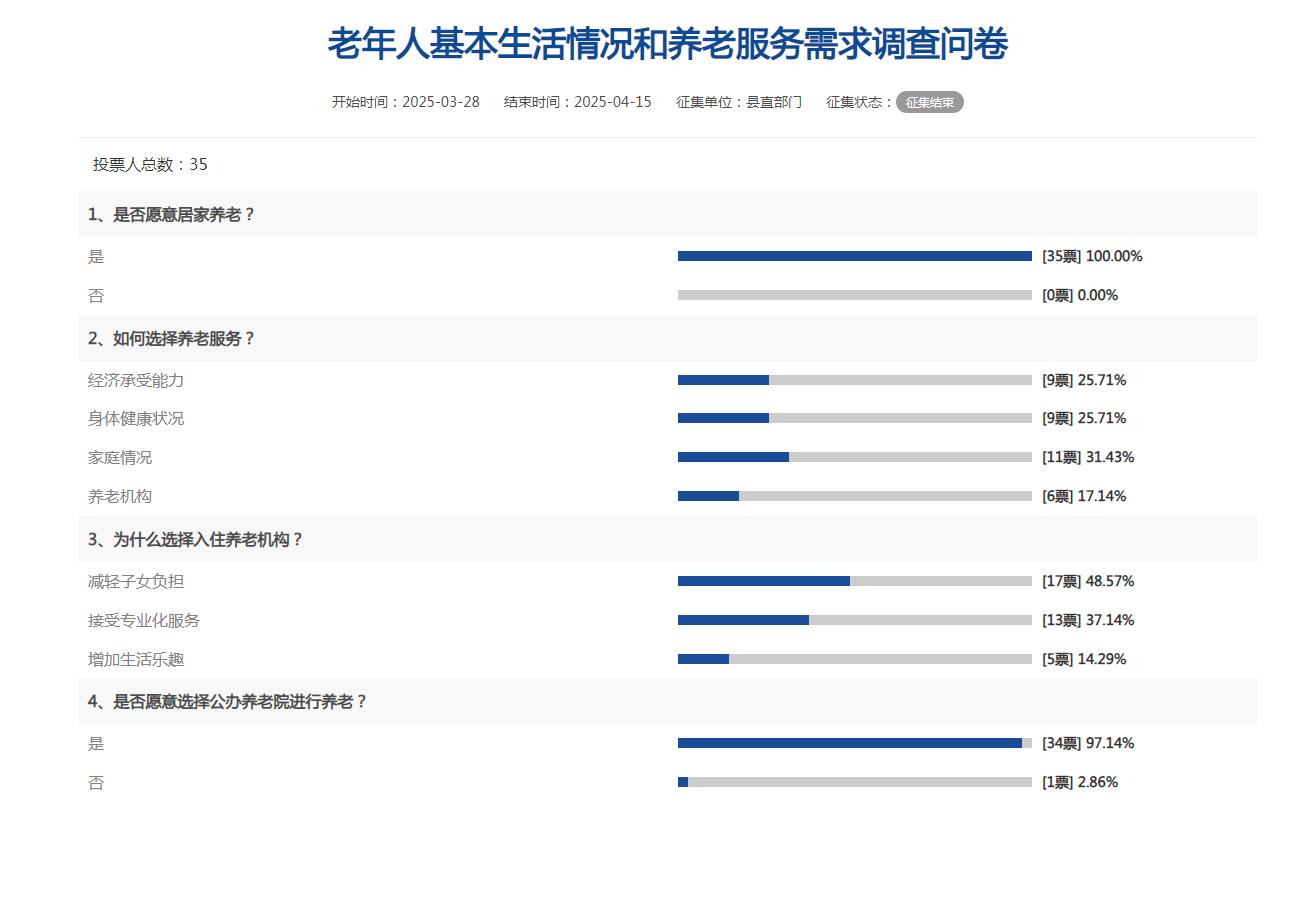Screen dimensions: 1313x923
Task: Click question 4 heading about 公办养老院
Action: (x=227, y=701)
